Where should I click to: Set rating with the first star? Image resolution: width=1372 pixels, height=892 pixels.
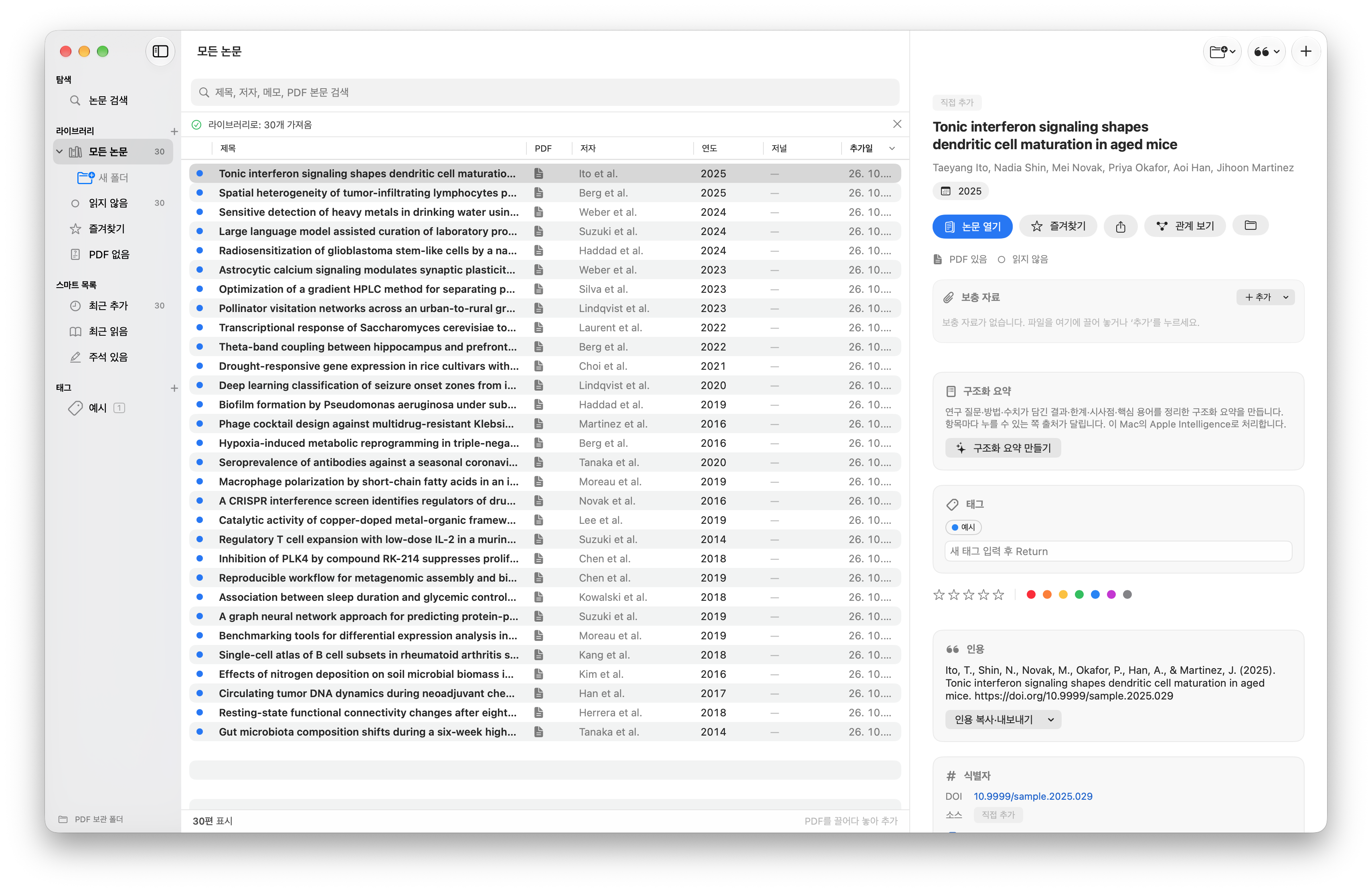939,594
